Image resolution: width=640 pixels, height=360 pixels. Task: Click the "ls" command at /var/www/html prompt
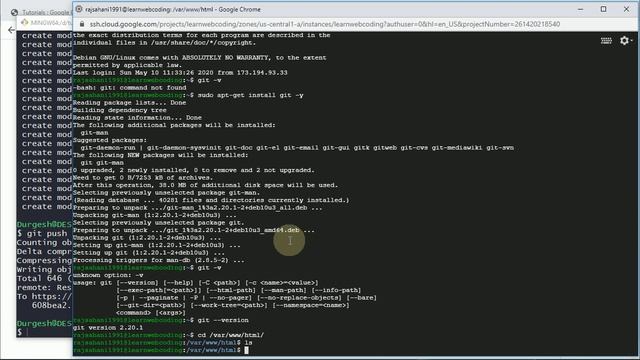248,343
